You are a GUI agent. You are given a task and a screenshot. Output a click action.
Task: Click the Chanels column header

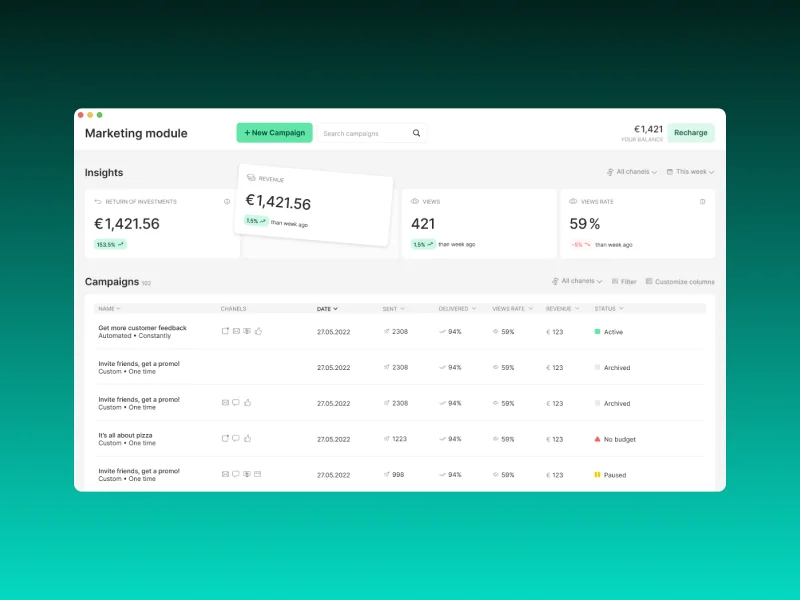(x=233, y=309)
